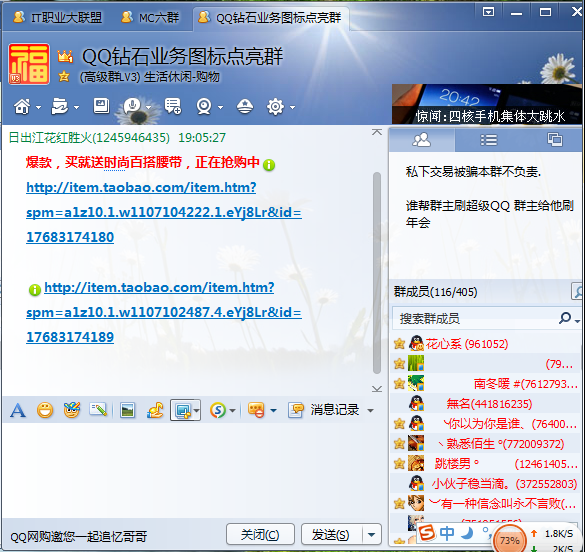Click sender name 日出江花红胜火(1245946435)
This screenshot has height=552, width=585.
pos(89,138)
